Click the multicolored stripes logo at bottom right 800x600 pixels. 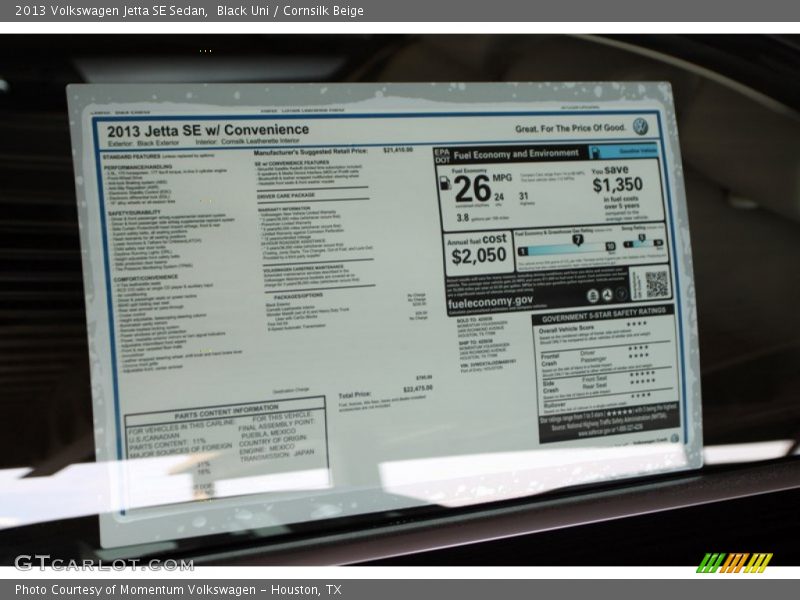734,562
